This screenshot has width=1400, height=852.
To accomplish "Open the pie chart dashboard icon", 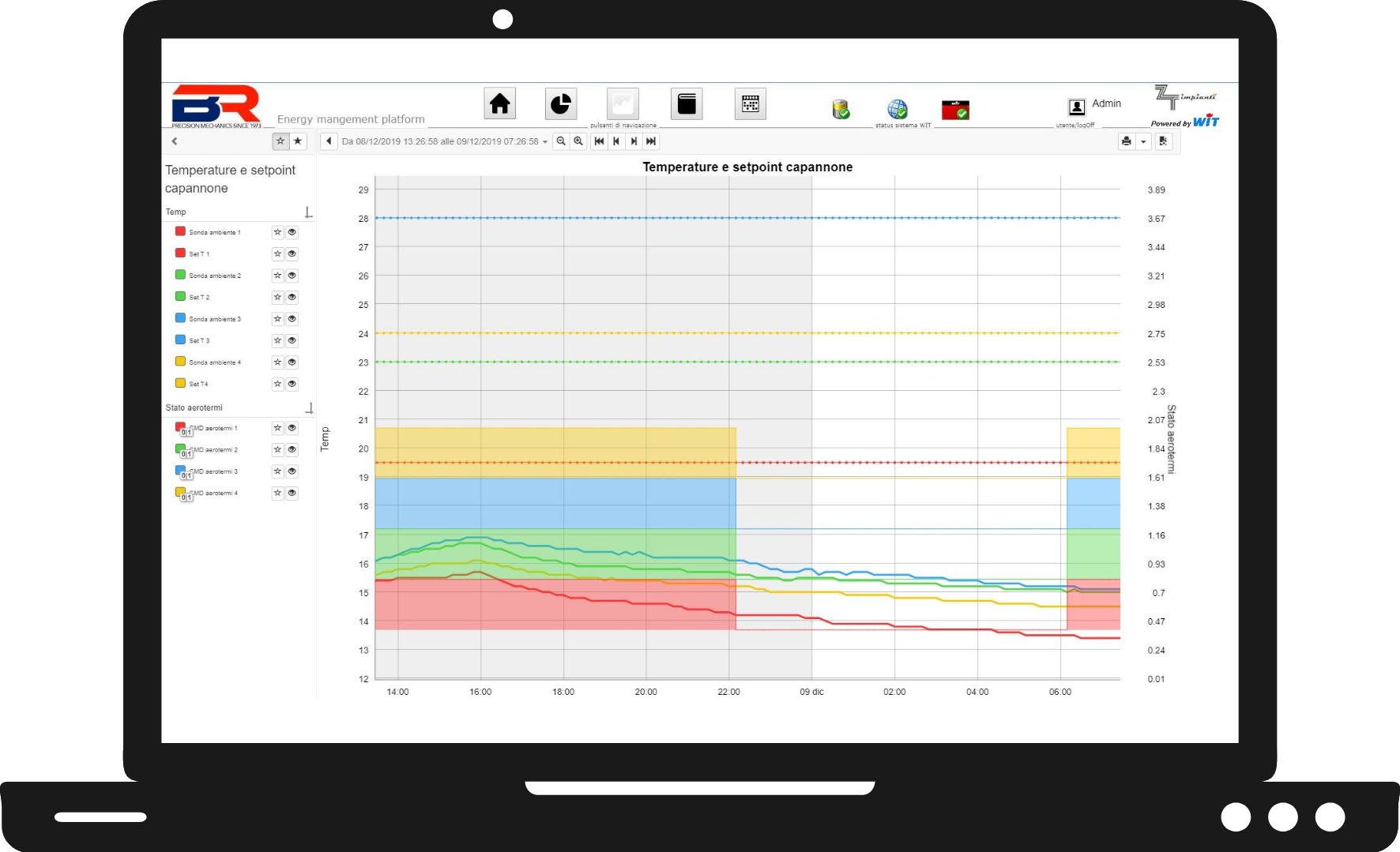I will click(561, 103).
